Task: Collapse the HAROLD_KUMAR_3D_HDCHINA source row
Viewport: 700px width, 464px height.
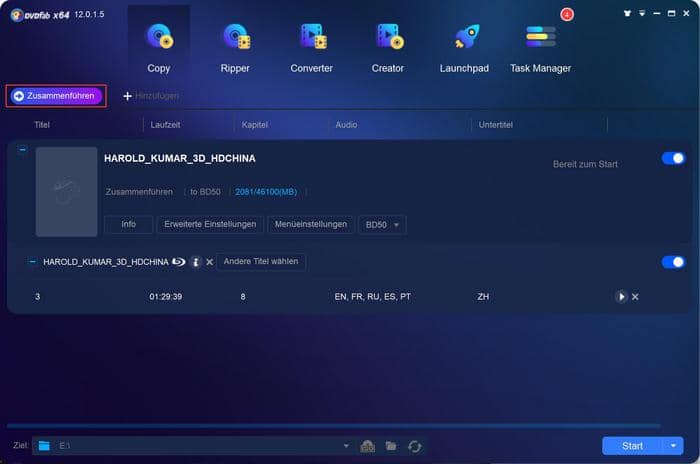Action: (32, 262)
